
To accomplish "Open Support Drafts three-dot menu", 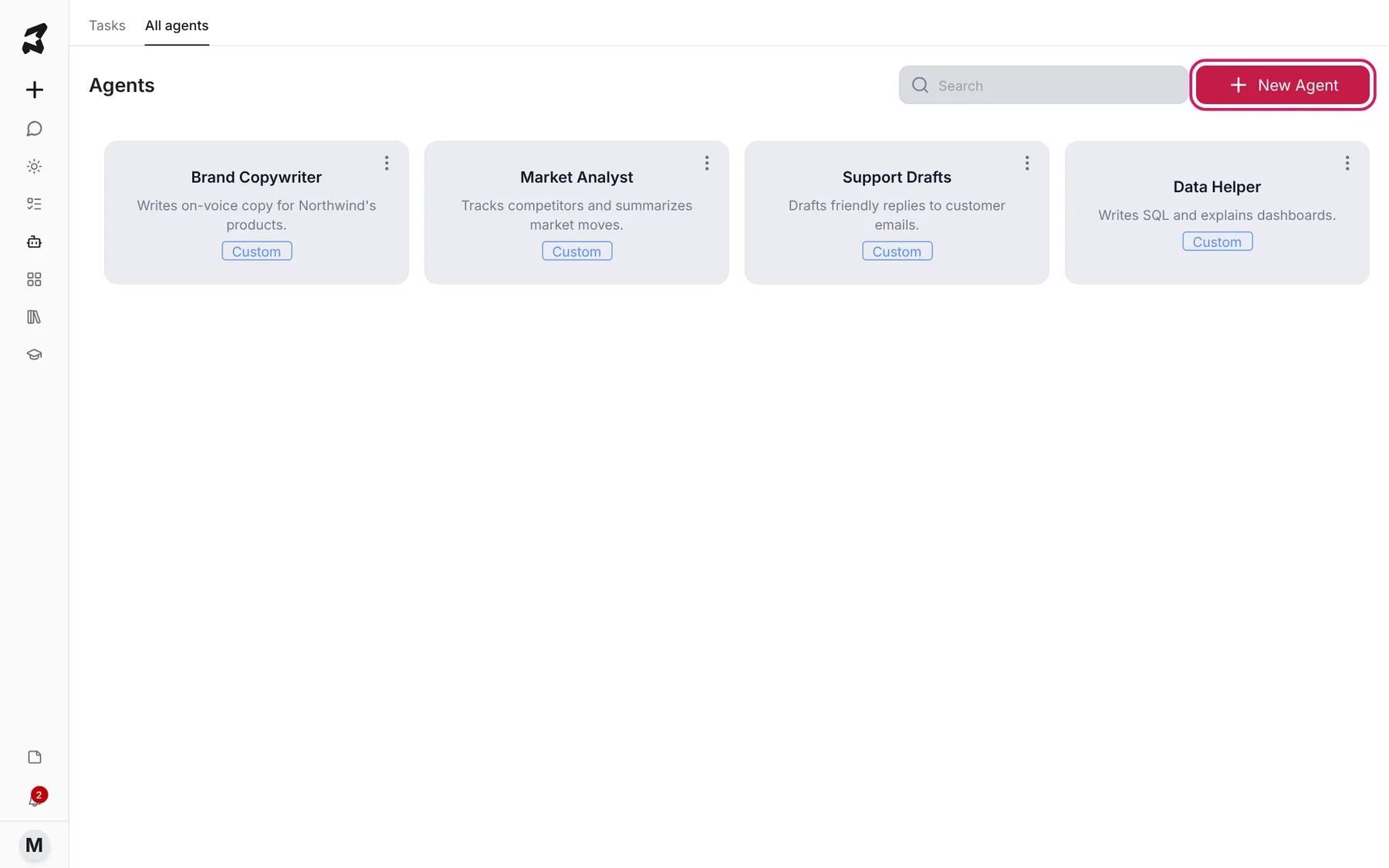I will coord(1027,163).
